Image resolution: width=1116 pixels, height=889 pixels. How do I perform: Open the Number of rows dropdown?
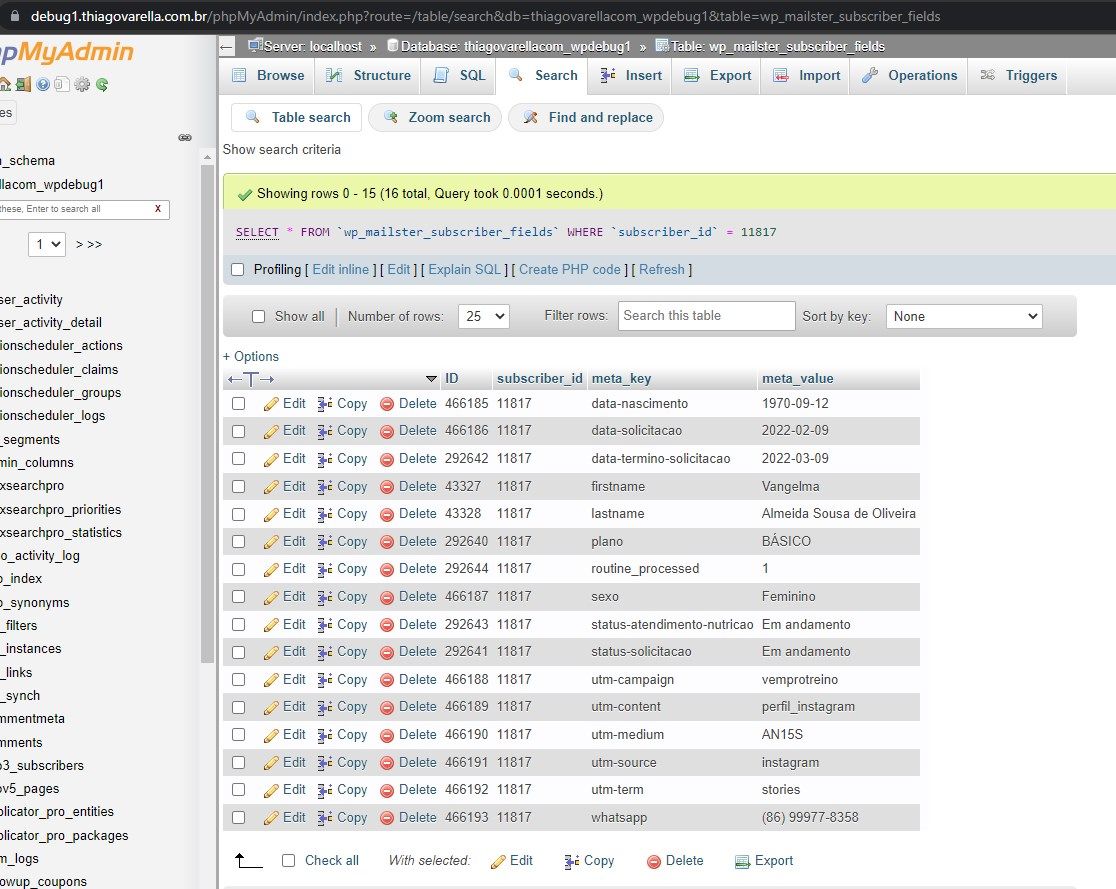click(484, 316)
